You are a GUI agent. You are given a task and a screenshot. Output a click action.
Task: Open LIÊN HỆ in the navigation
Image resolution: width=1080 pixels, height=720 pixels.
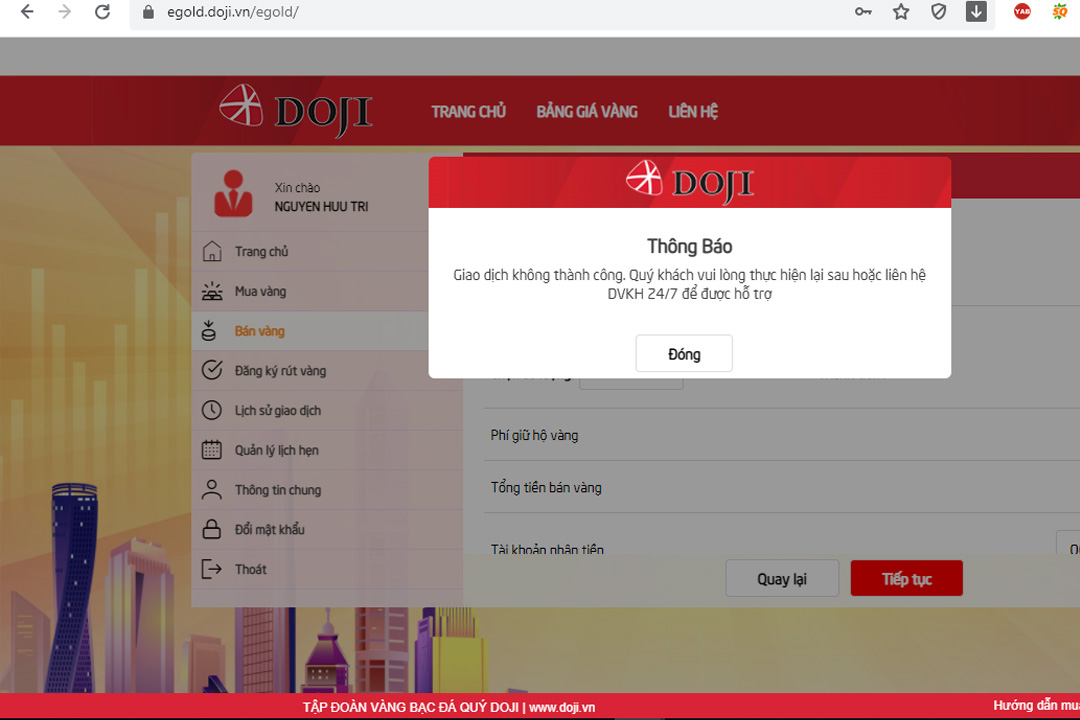[x=693, y=112]
